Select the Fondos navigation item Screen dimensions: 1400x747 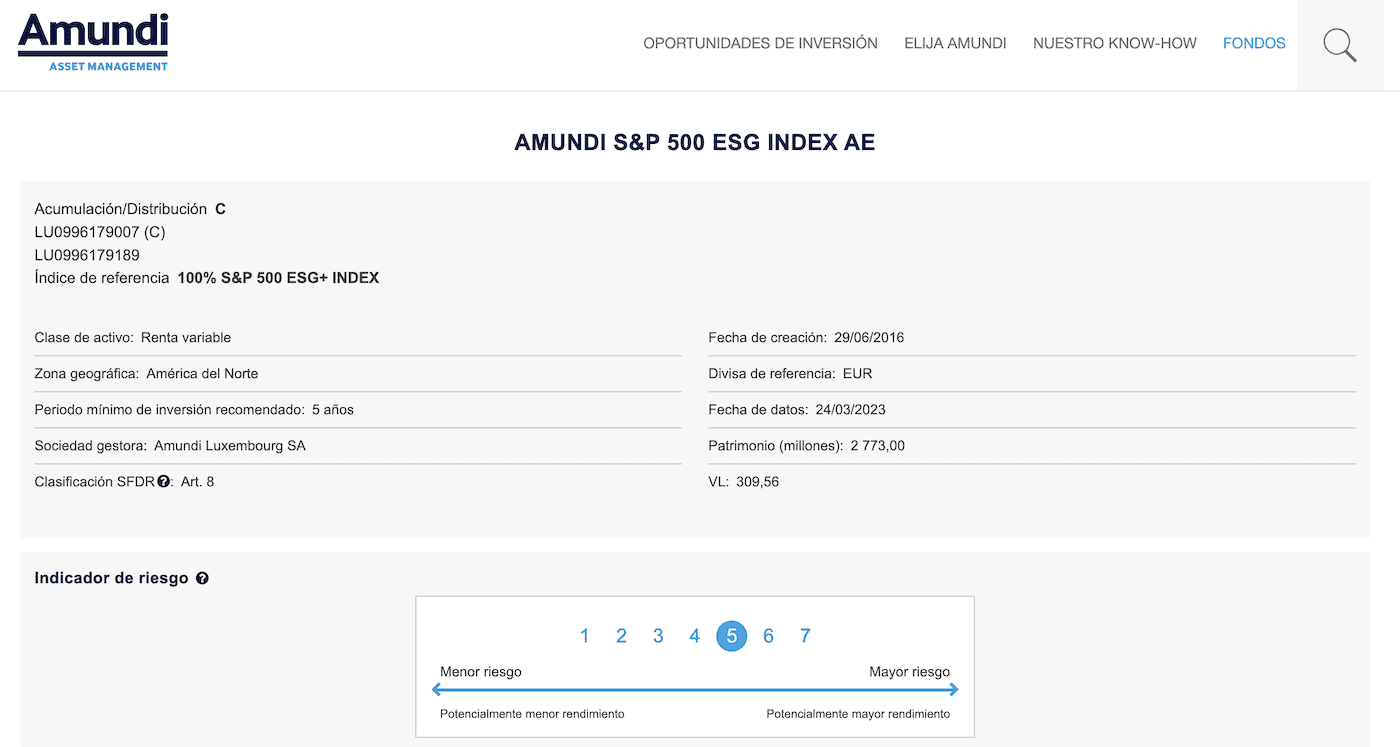pos(1254,43)
